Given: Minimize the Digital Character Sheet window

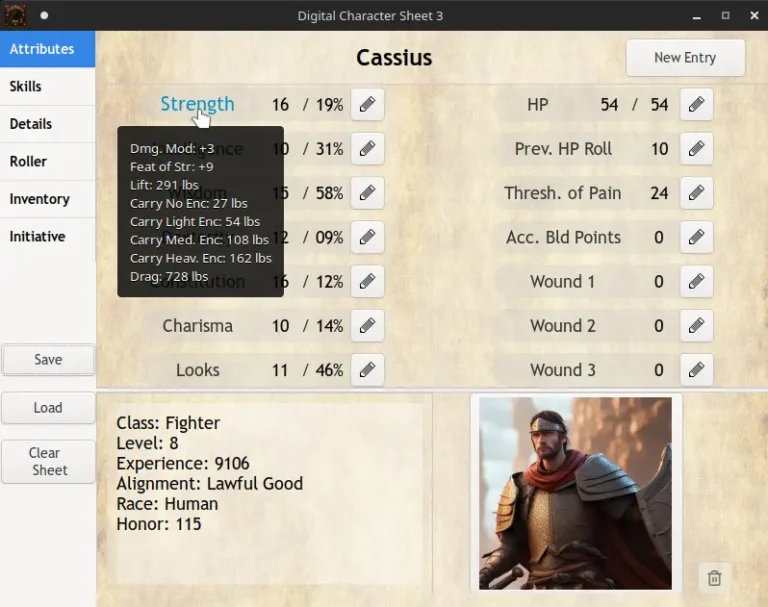Looking at the screenshot, I should point(696,16).
